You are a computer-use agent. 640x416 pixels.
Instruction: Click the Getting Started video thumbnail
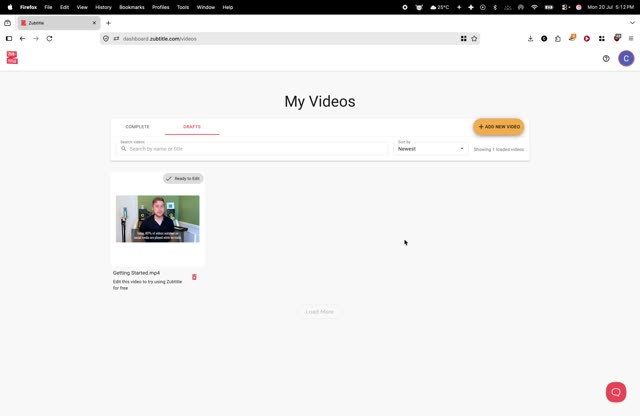pyautogui.click(x=158, y=219)
